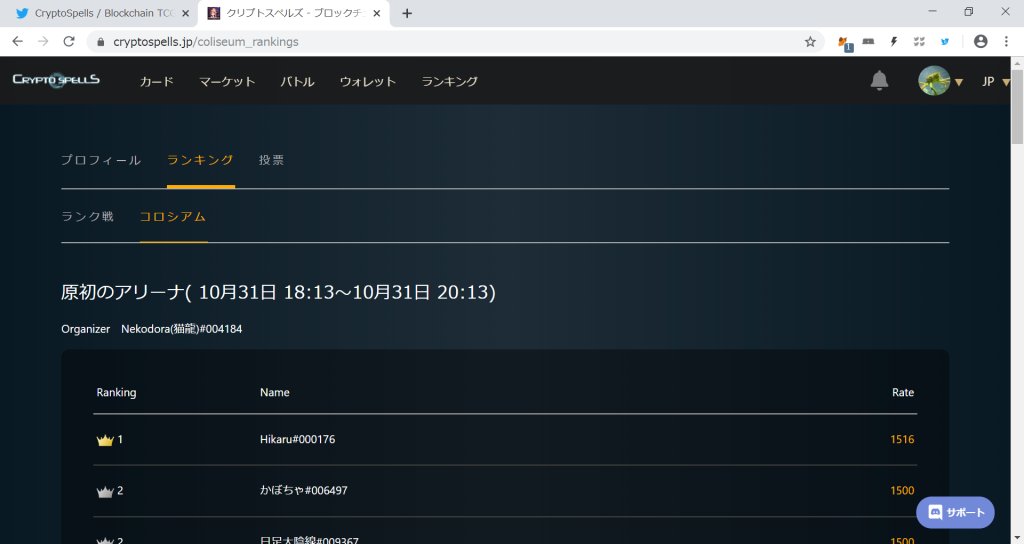Click the notification bell icon
Image resolution: width=1024 pixels, height=544 pixels.
(x=879, y=81)
